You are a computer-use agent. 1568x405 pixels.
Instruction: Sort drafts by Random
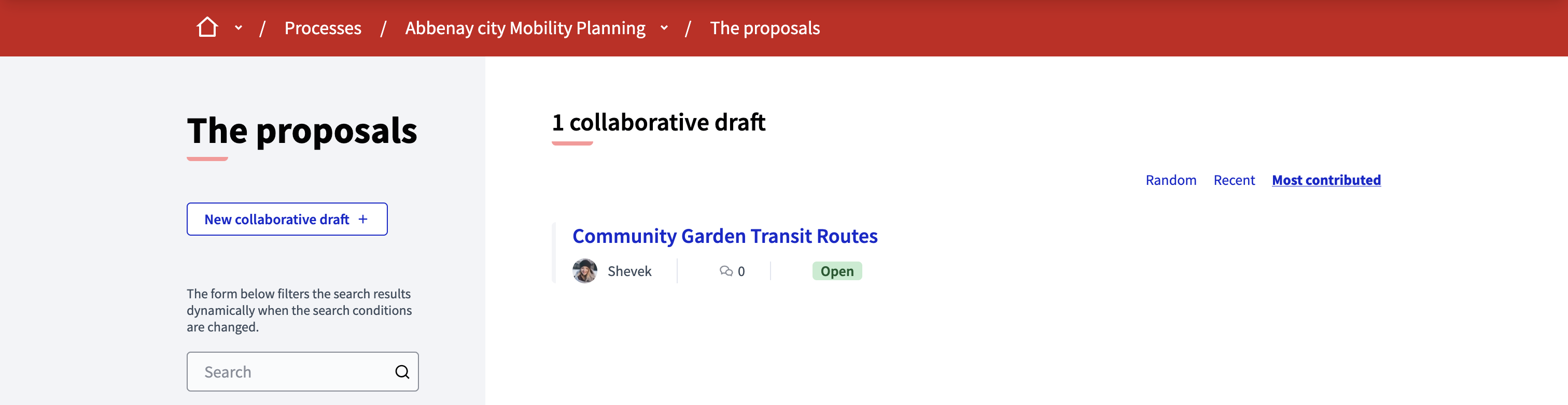click(1170, 180)
